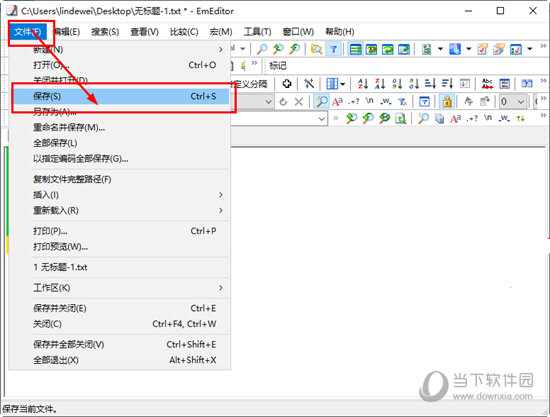
Task: Click the second green magnifier icon in the find bar
Action: click(368, 118)
